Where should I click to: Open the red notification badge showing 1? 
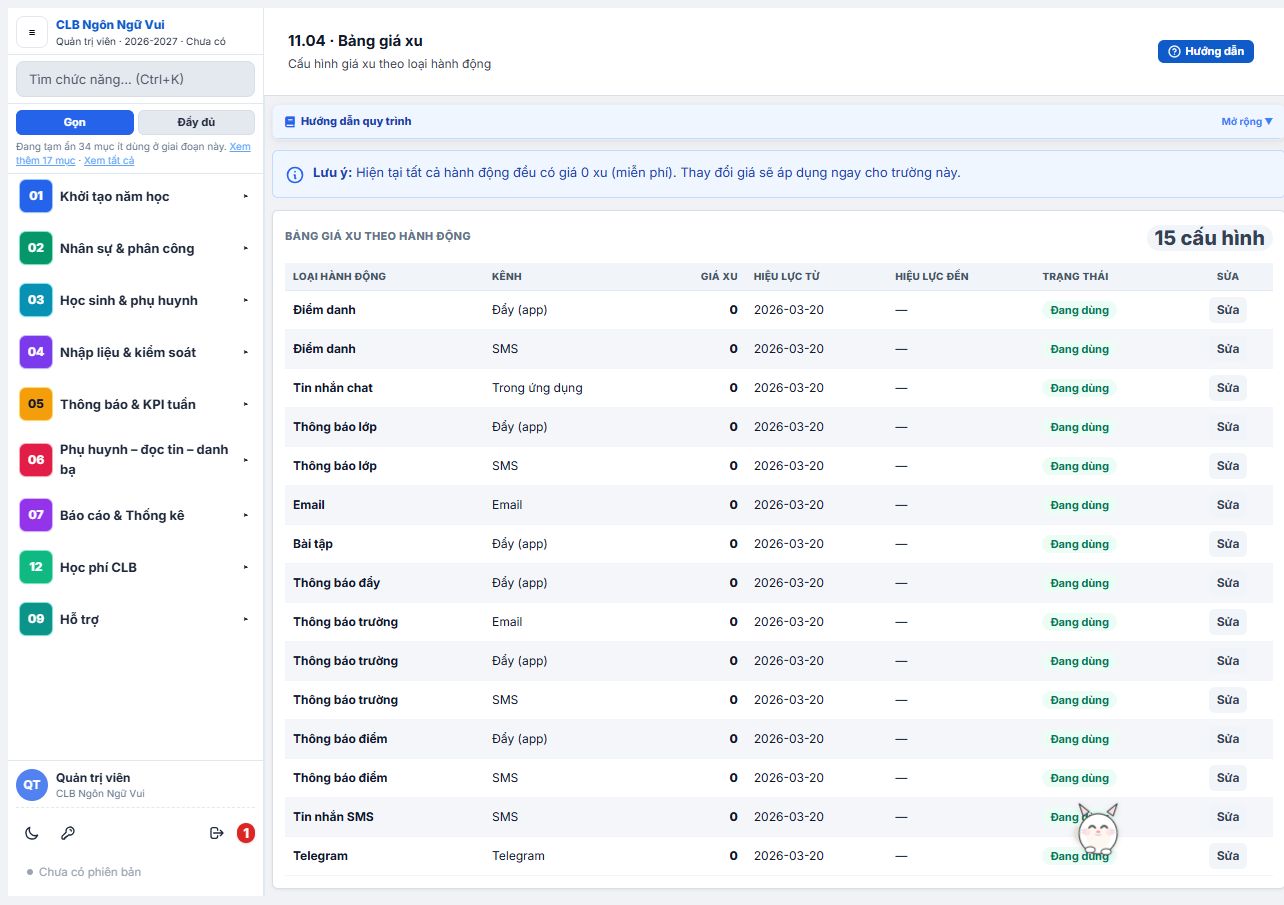(x=246, y=833)
